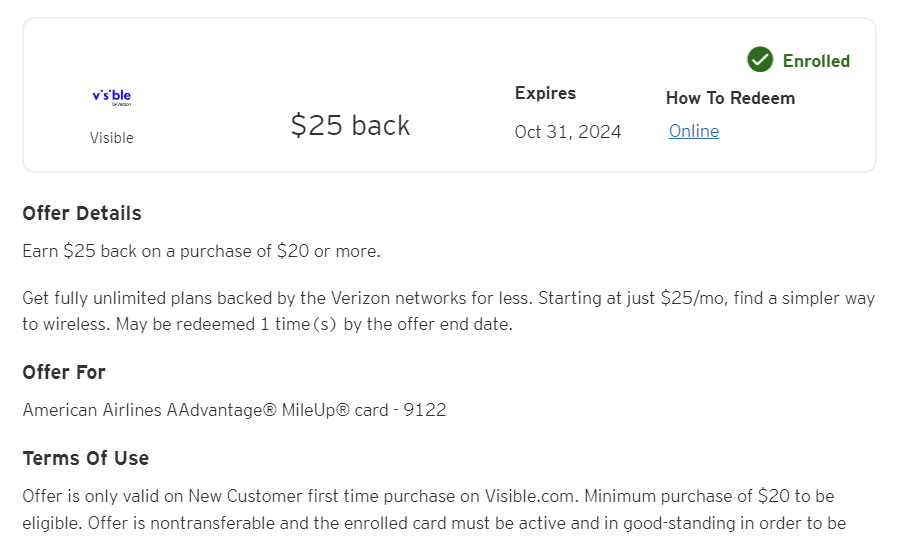Click the Visible.com terms paragraph
Viewport: 901px width, 540px height.
pyautogui.click(x=434, y=510)
